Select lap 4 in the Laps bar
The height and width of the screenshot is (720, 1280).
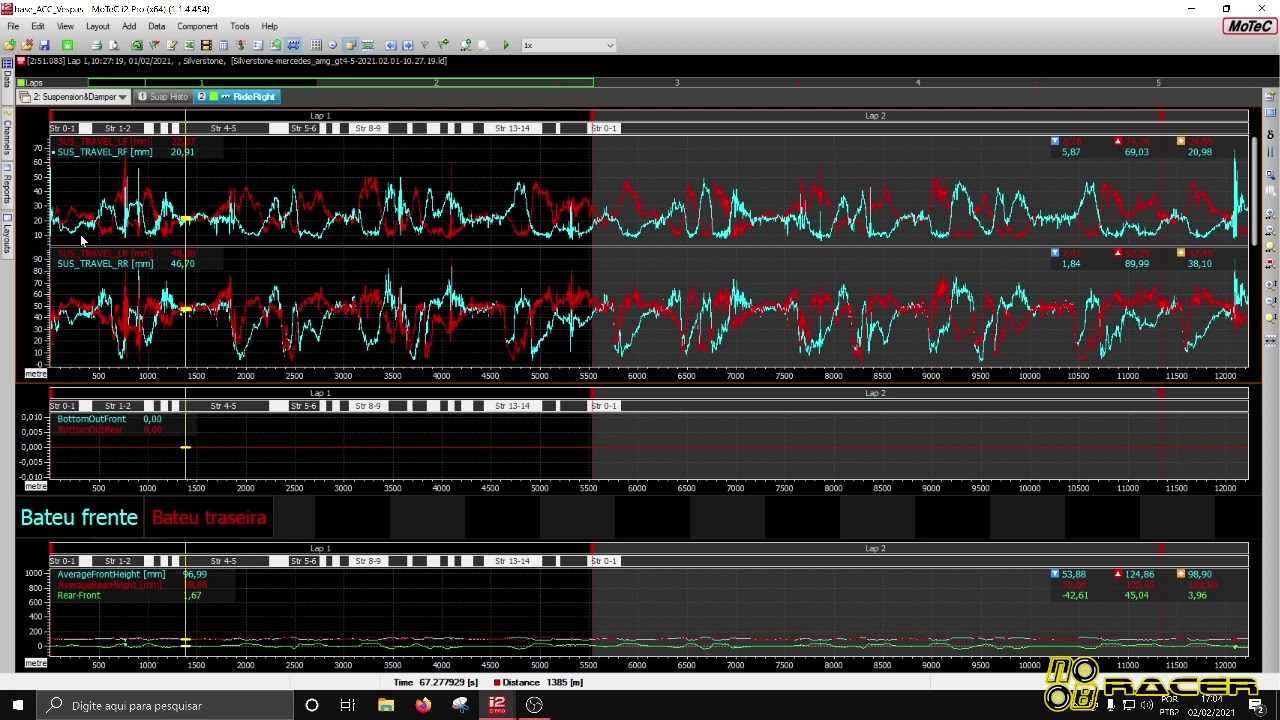[918, 82]
